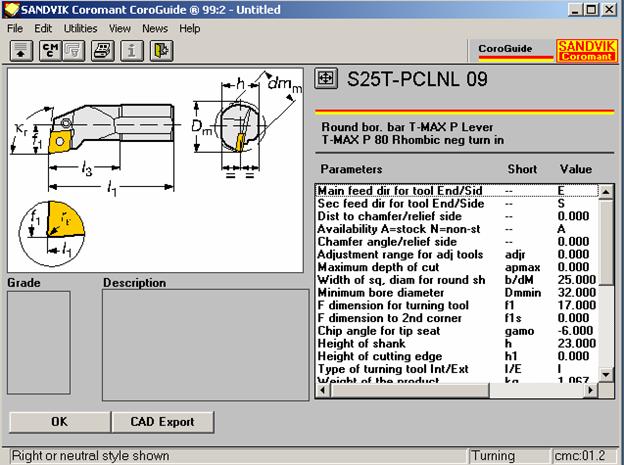This screenshot has height=465, width=624.
Task: Click the greyed filter list toolbar icon
Action: point(74,51)
